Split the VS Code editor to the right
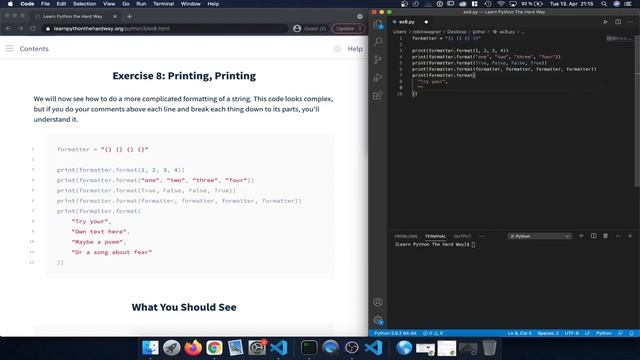The width and height of the screenshot is (640, 360). 618,22
